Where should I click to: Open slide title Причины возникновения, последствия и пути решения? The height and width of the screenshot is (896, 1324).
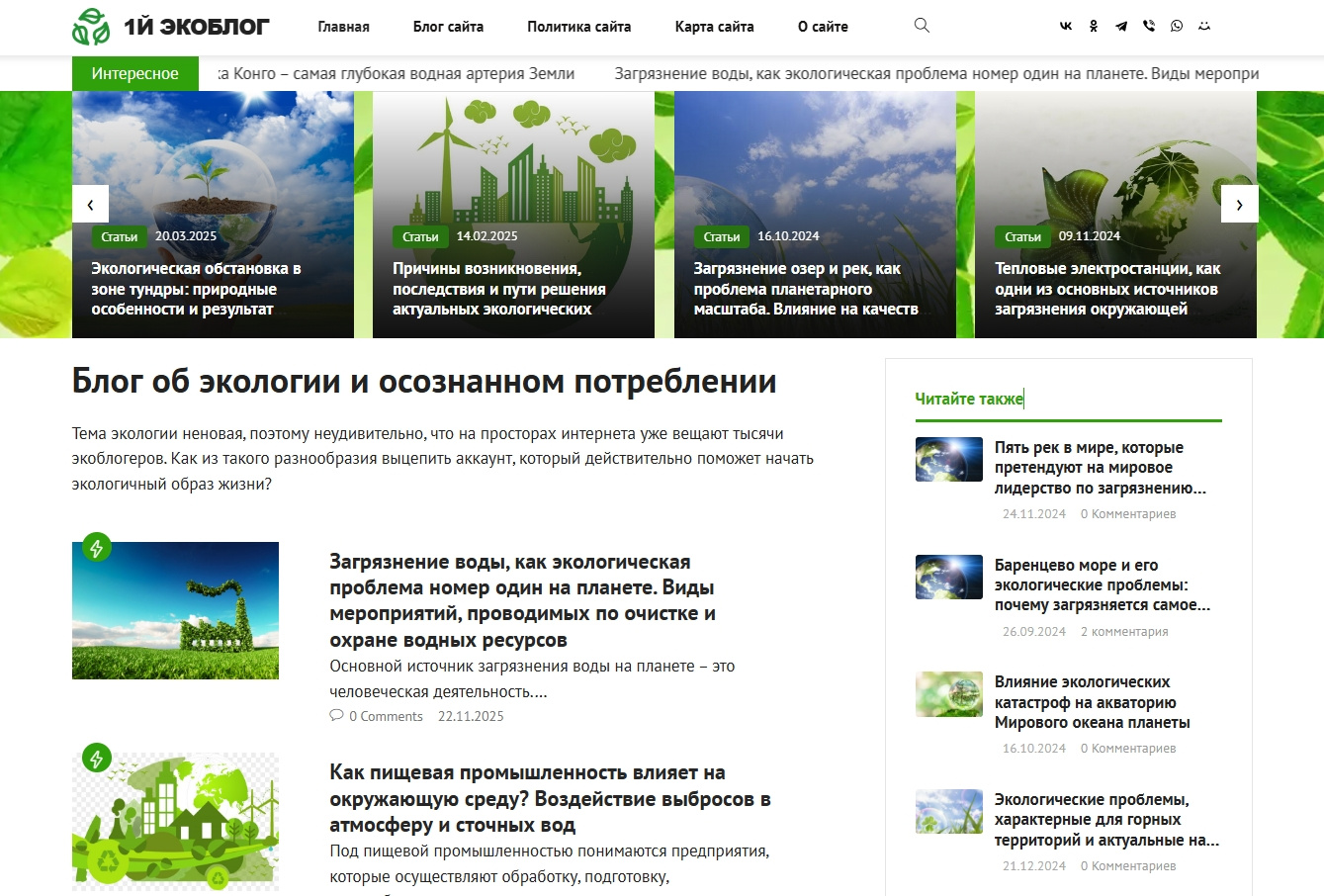click(x=498, y=289)
